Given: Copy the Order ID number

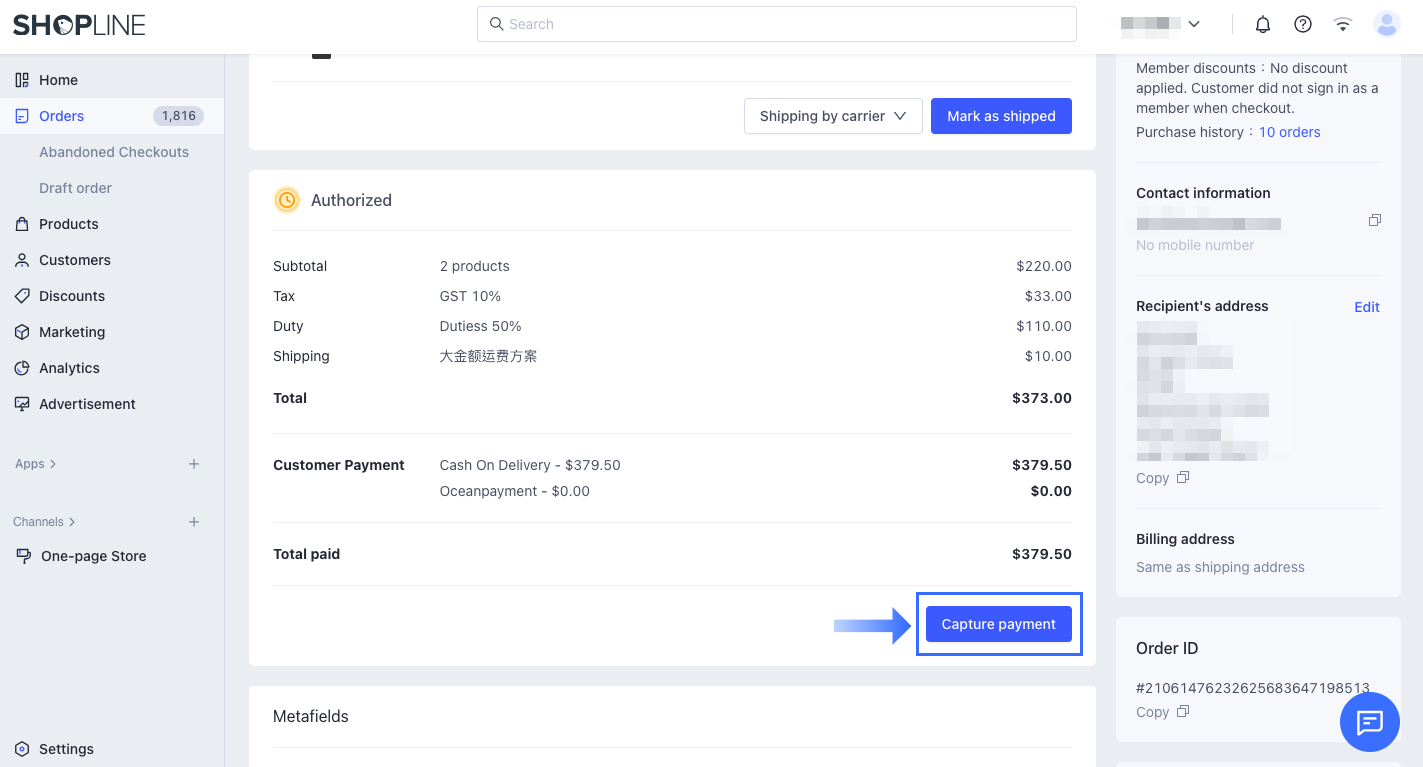Looking at the screenshot, I should click(1162, 712).
